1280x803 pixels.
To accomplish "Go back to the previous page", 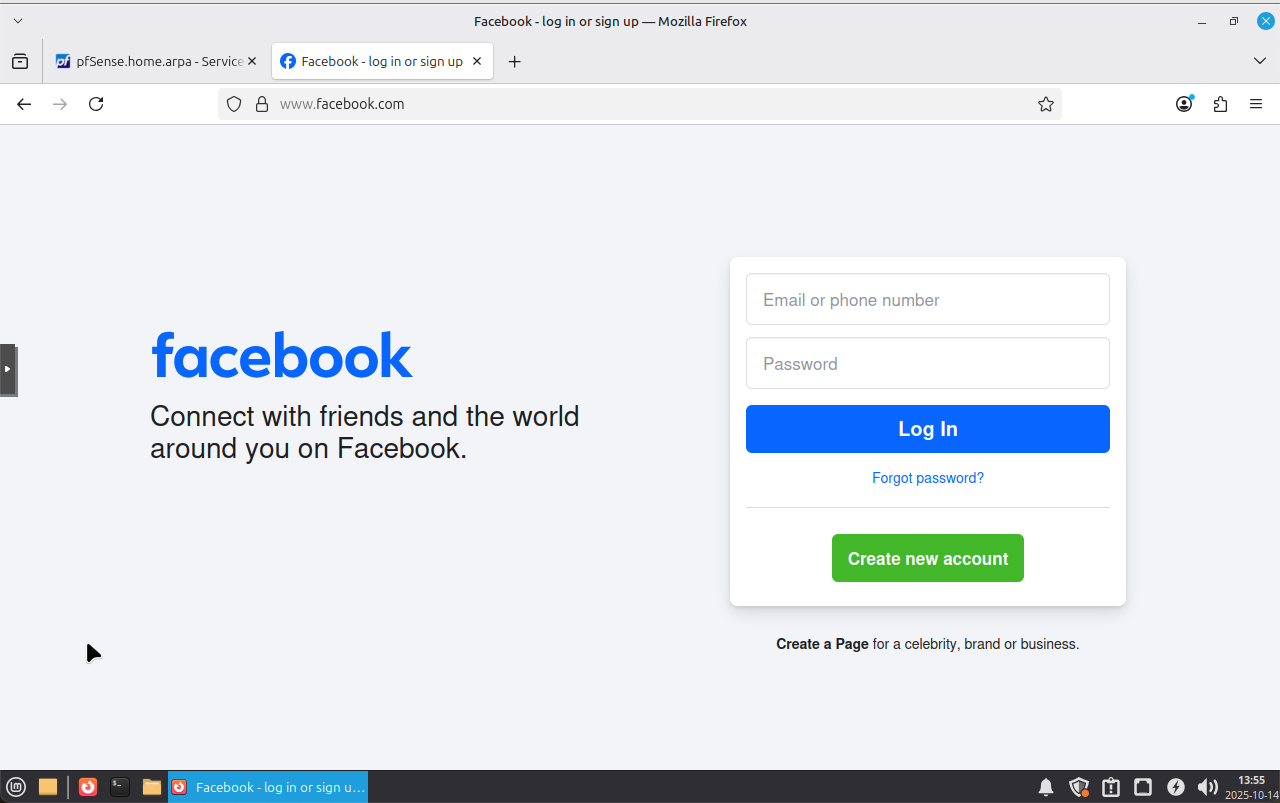I will pyautogui.click(x=24, y=104).
